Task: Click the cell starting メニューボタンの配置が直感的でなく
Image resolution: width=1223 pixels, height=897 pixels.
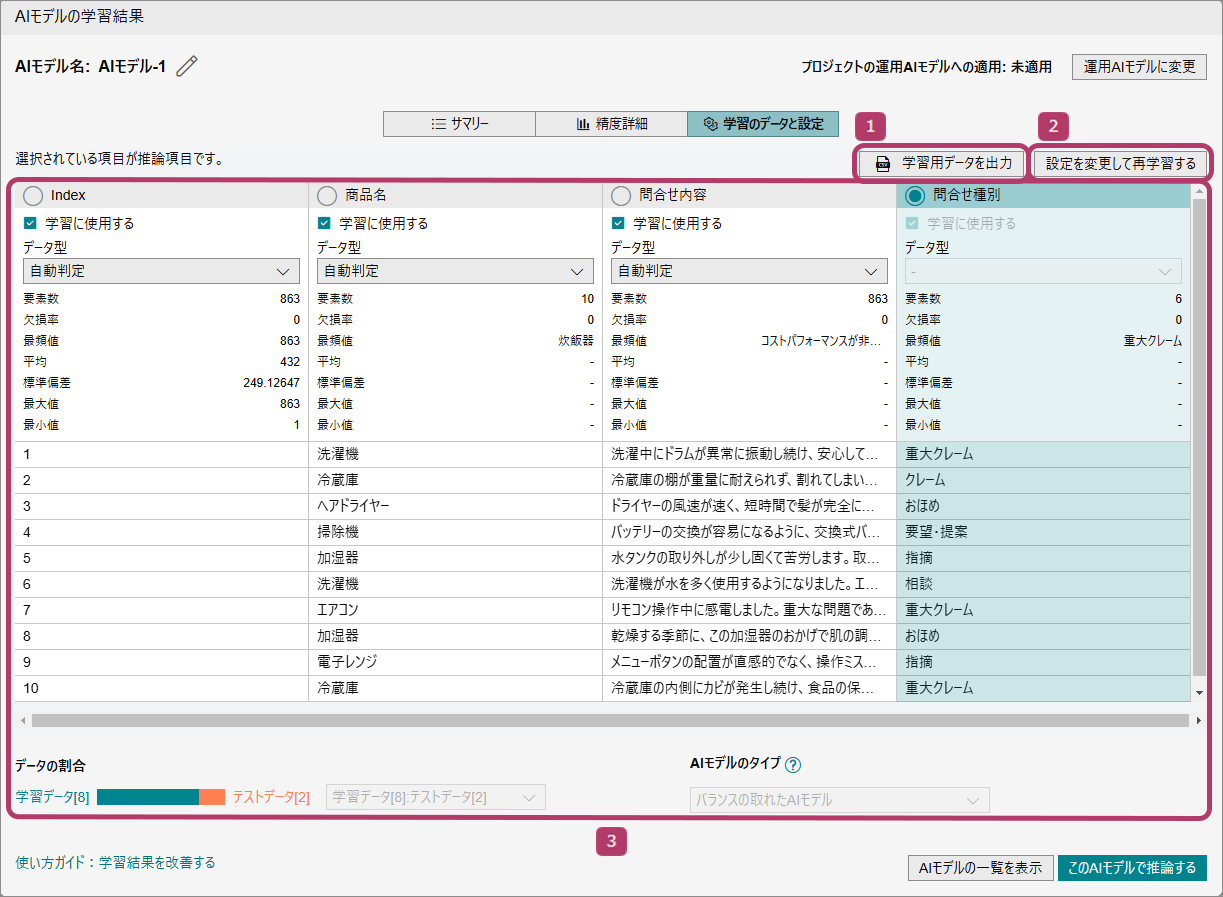Action: (749, 662)
